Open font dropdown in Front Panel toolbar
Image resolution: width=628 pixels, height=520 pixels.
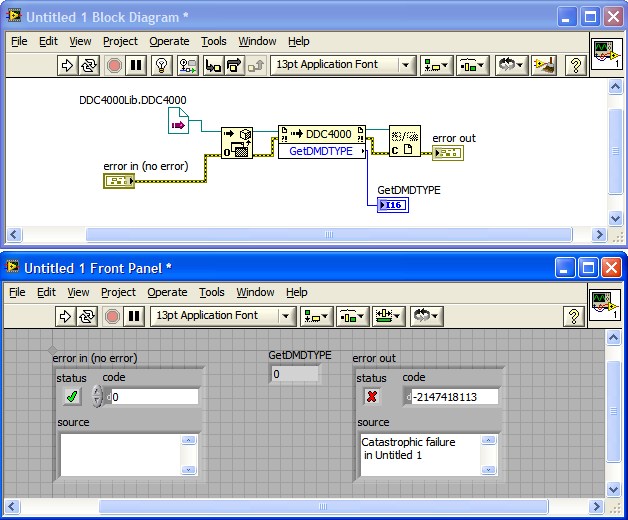(223, 316)
